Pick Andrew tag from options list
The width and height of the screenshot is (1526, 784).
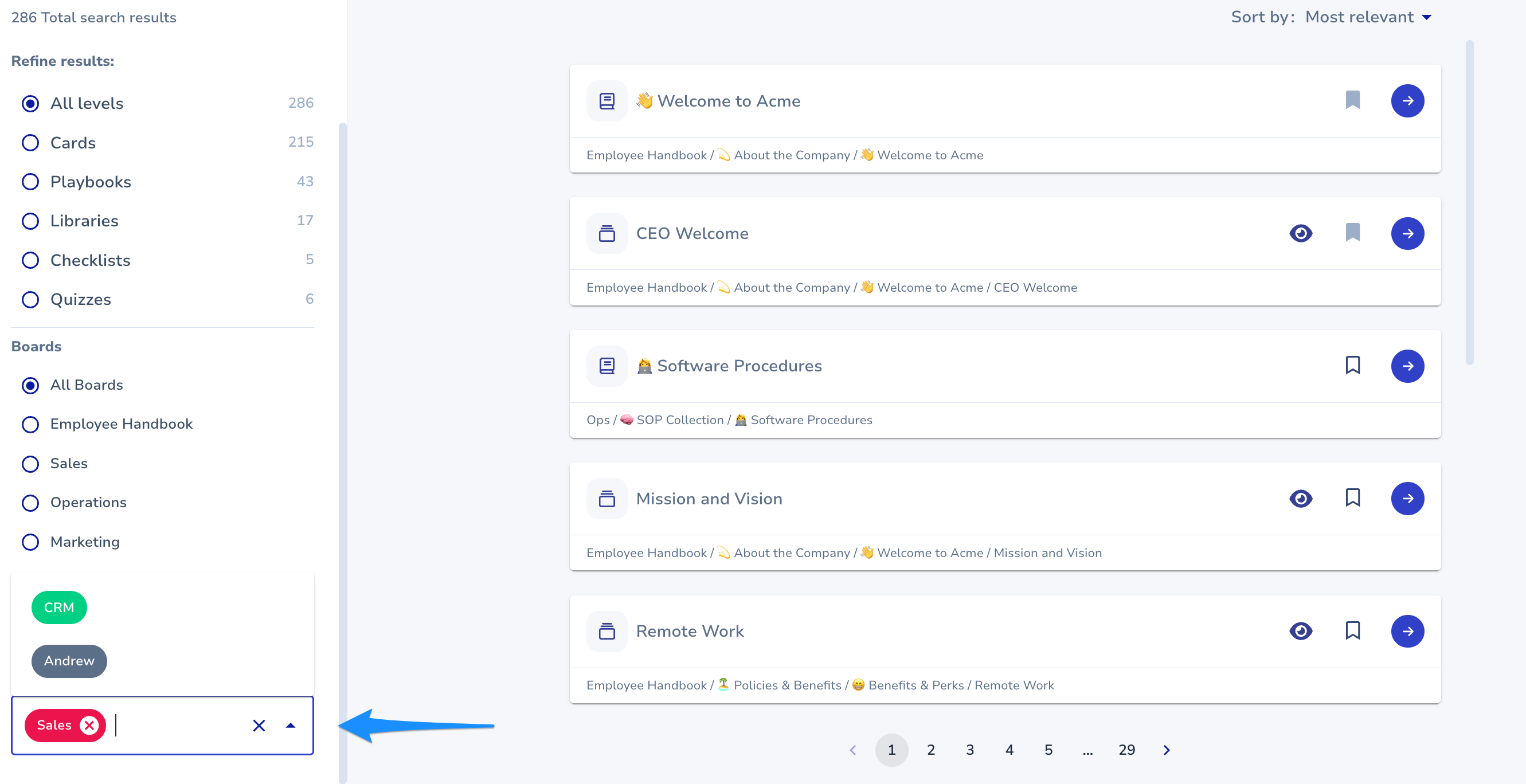[69, 661]
